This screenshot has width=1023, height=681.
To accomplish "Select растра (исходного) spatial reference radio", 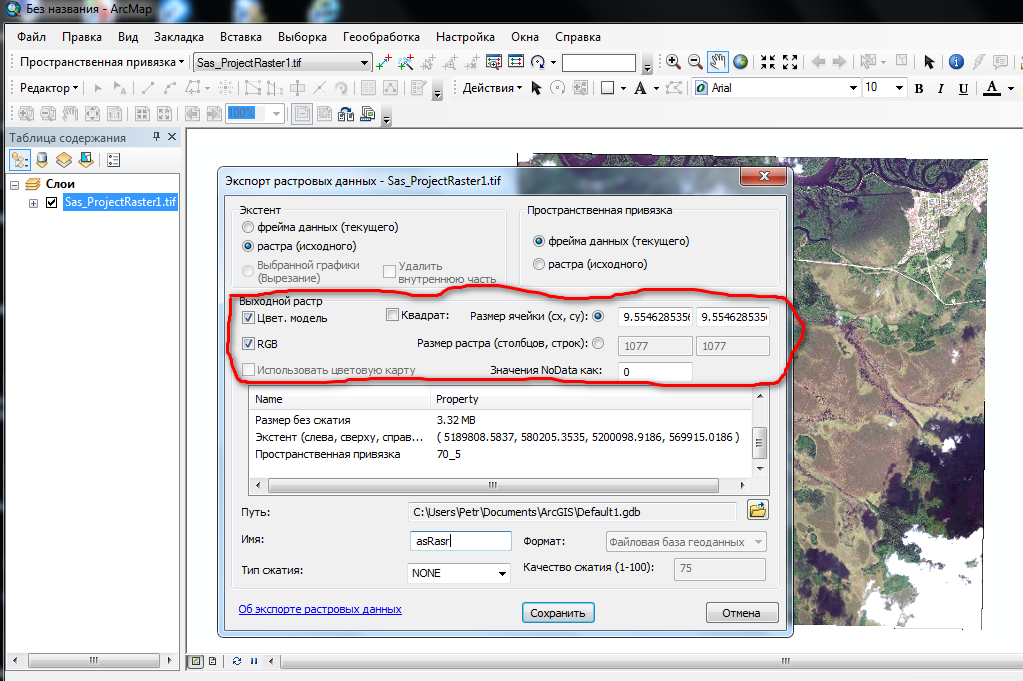I will coord(540,265).
